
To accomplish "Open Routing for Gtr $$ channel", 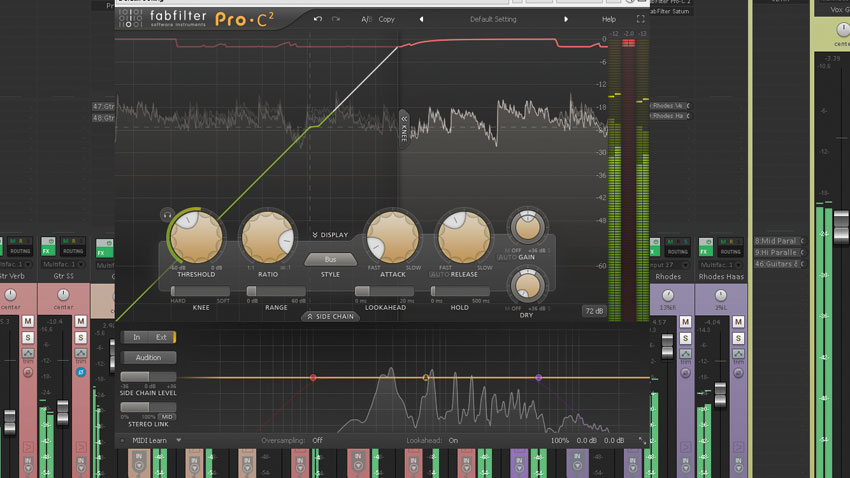I will pyautogui.click(x=73, y=251).
